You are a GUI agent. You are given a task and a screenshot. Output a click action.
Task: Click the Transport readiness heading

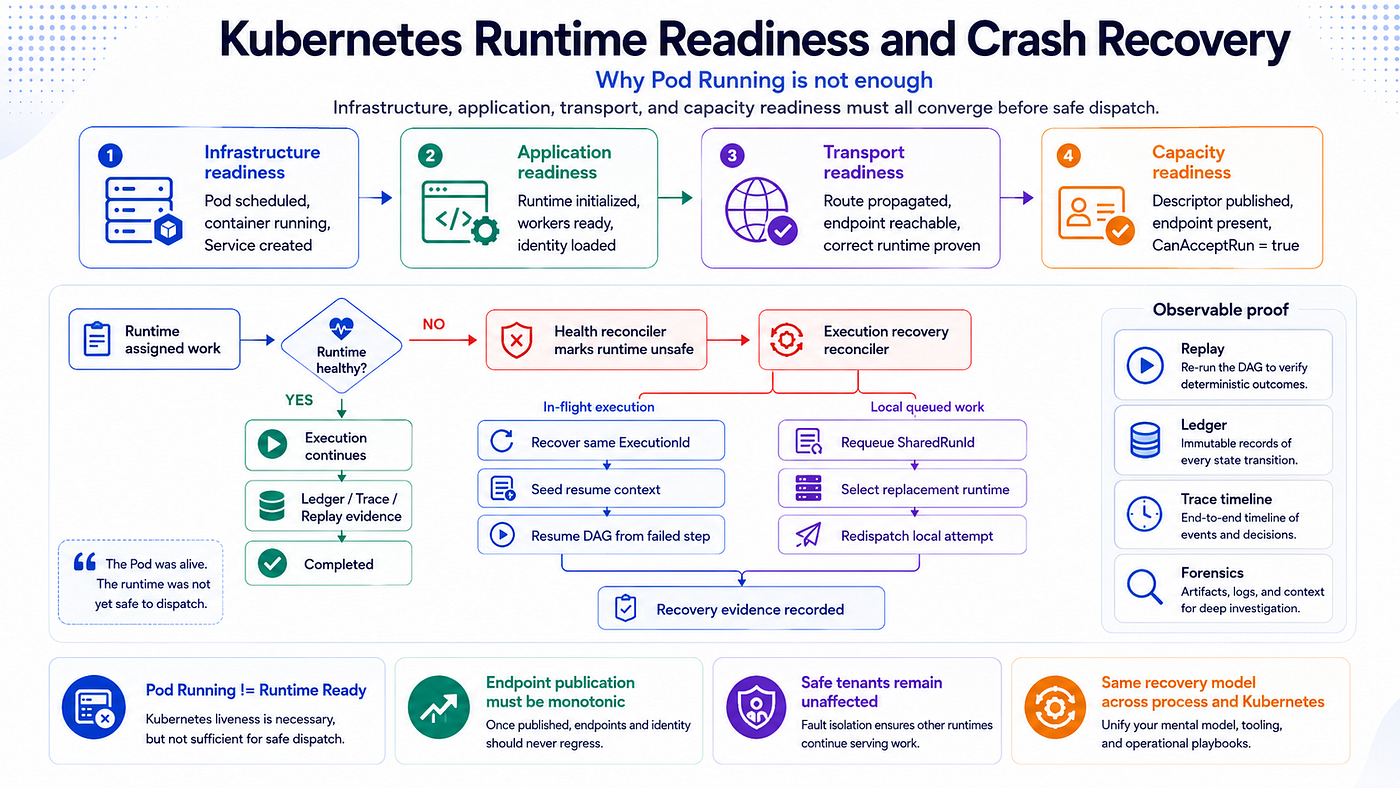coord(864,162)
